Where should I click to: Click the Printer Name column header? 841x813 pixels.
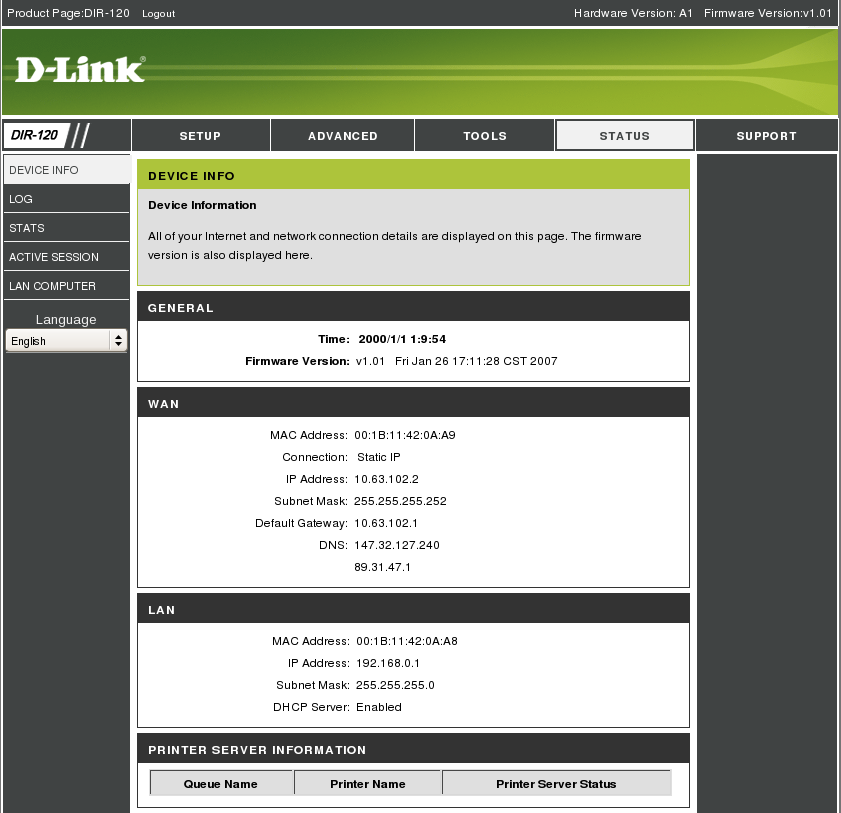point(367,784)
